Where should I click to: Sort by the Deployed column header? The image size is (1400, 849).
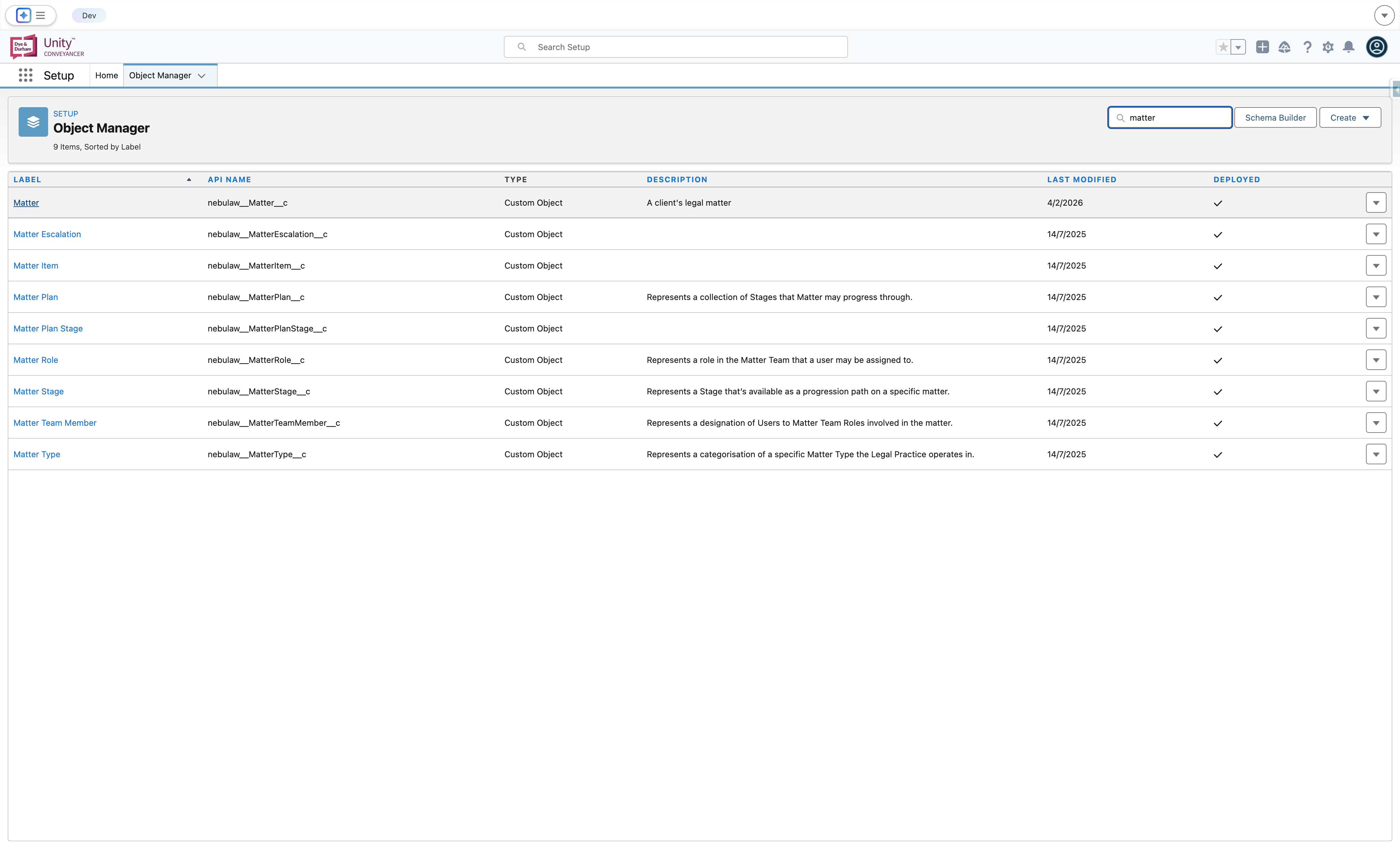point(1236,179)
